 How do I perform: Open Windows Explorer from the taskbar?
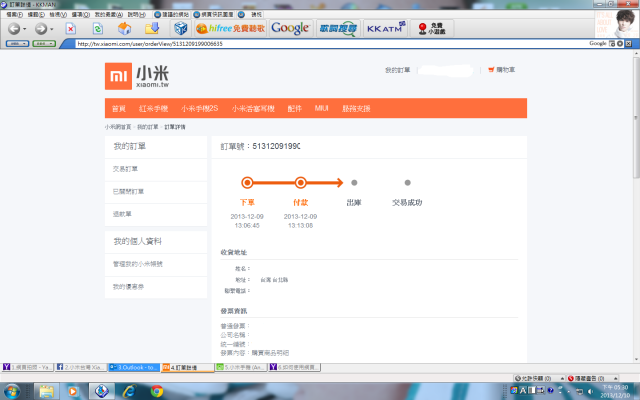pyautogui.click(x=47, y=391)
